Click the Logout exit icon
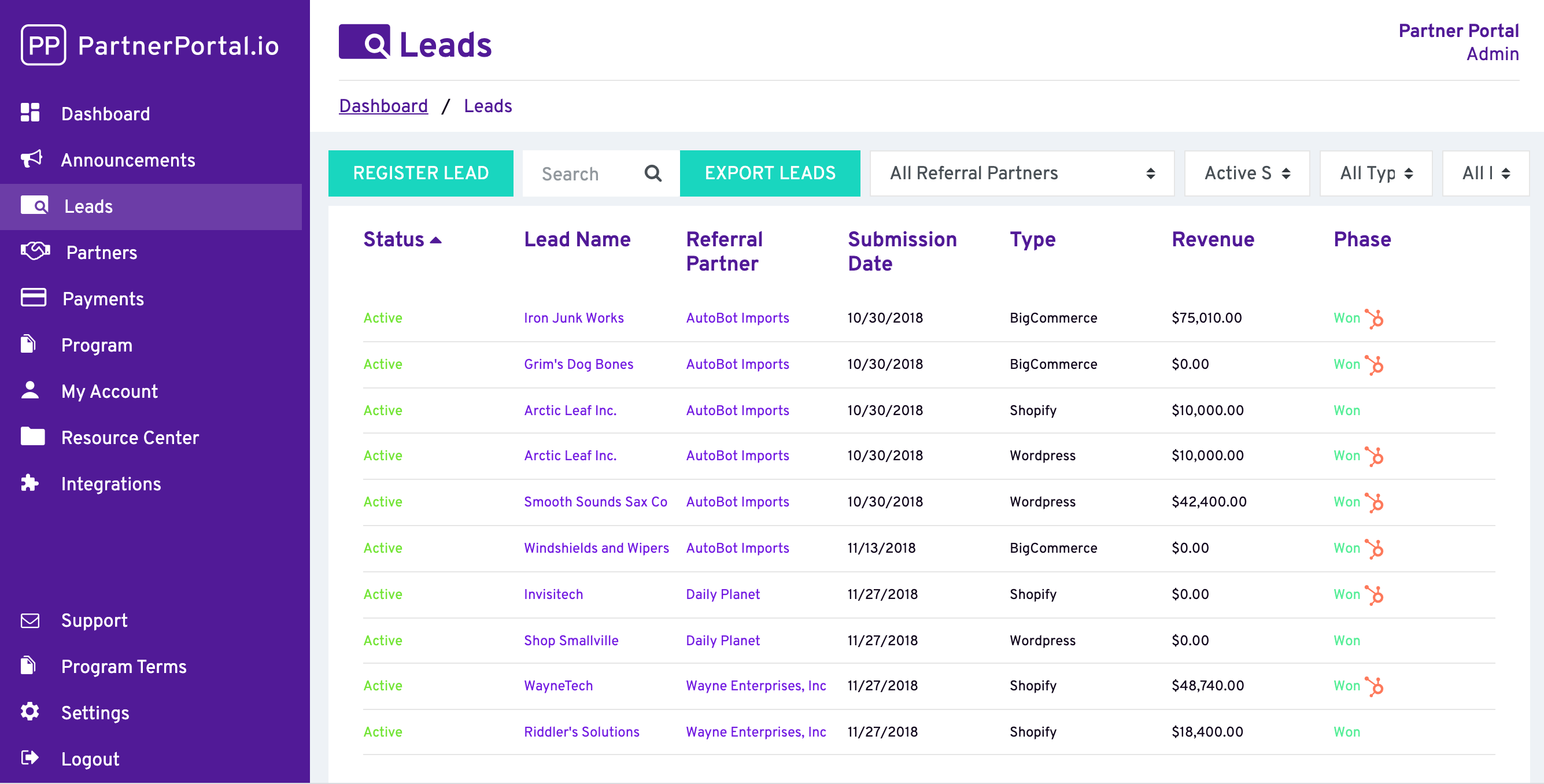Viewport: 1544px width, 784px height. pos(30,757)
